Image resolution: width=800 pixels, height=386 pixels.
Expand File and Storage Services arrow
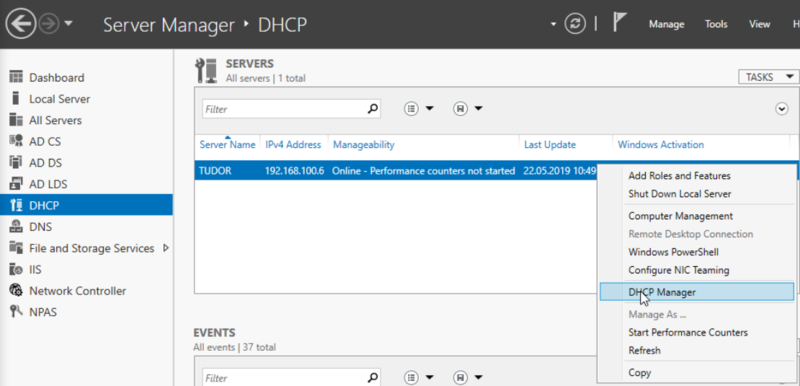coord(165,248)
